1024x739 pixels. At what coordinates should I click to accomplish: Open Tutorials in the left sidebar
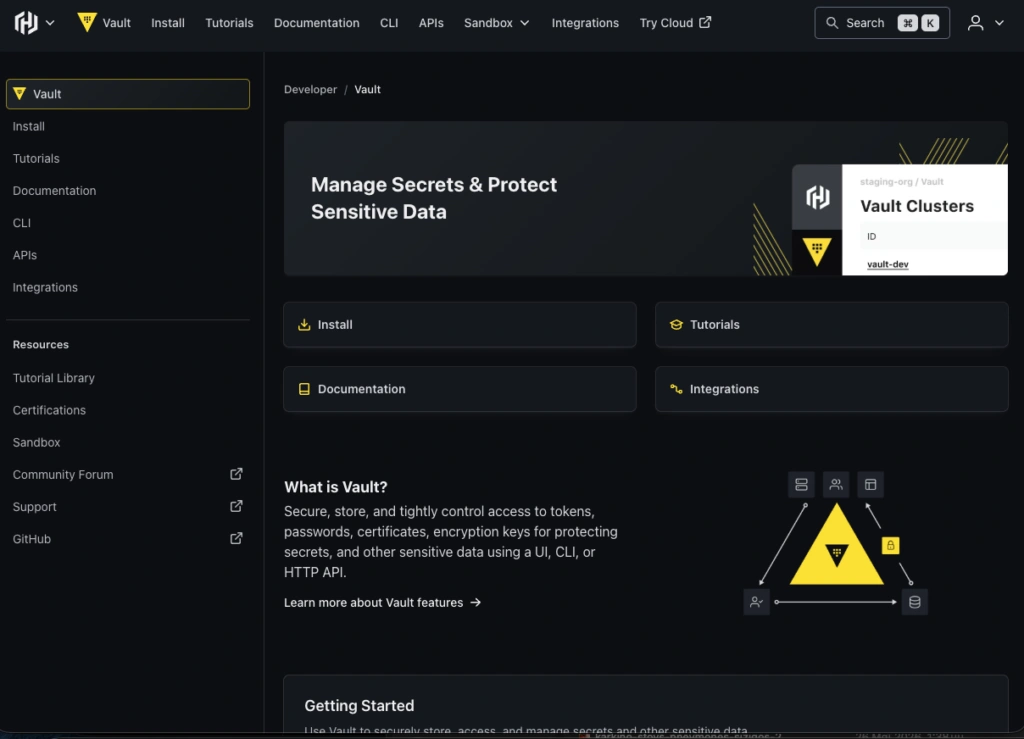(x=36, y=159)
